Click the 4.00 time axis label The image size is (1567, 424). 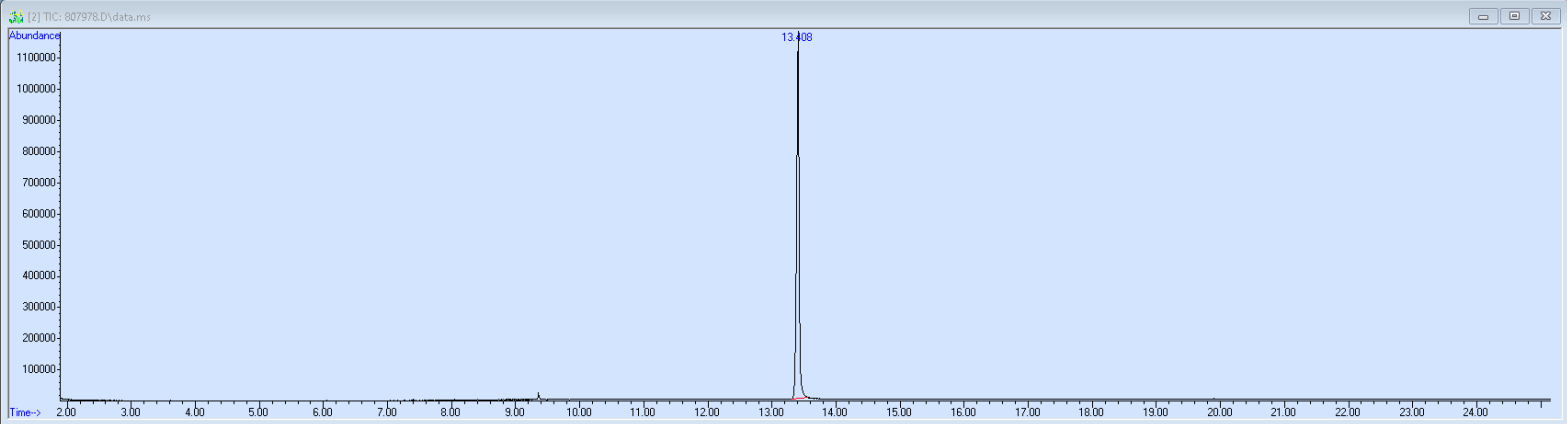pos(194,411)
